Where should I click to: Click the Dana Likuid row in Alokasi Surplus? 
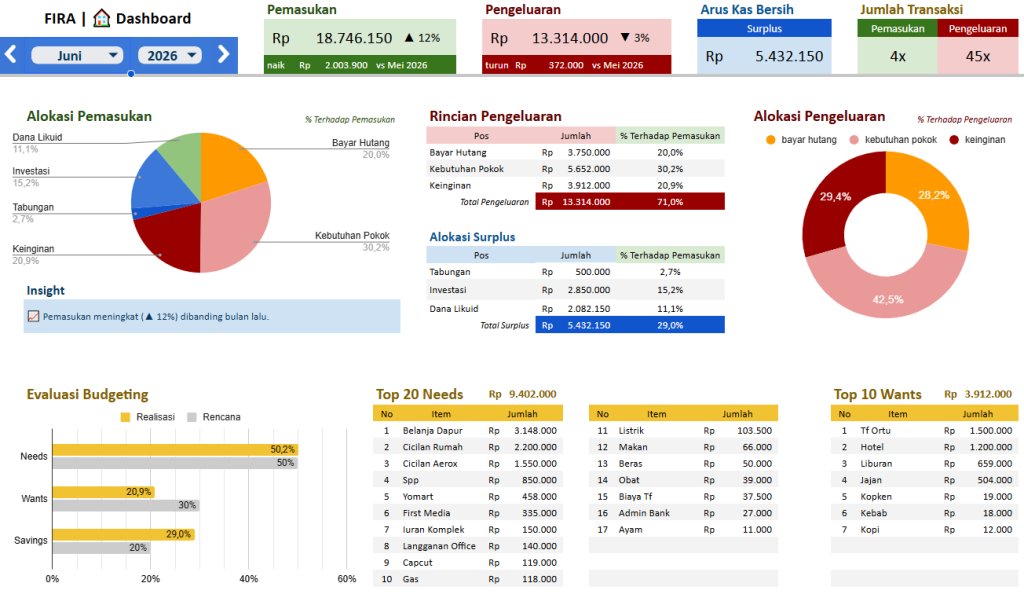click(575, 308)
